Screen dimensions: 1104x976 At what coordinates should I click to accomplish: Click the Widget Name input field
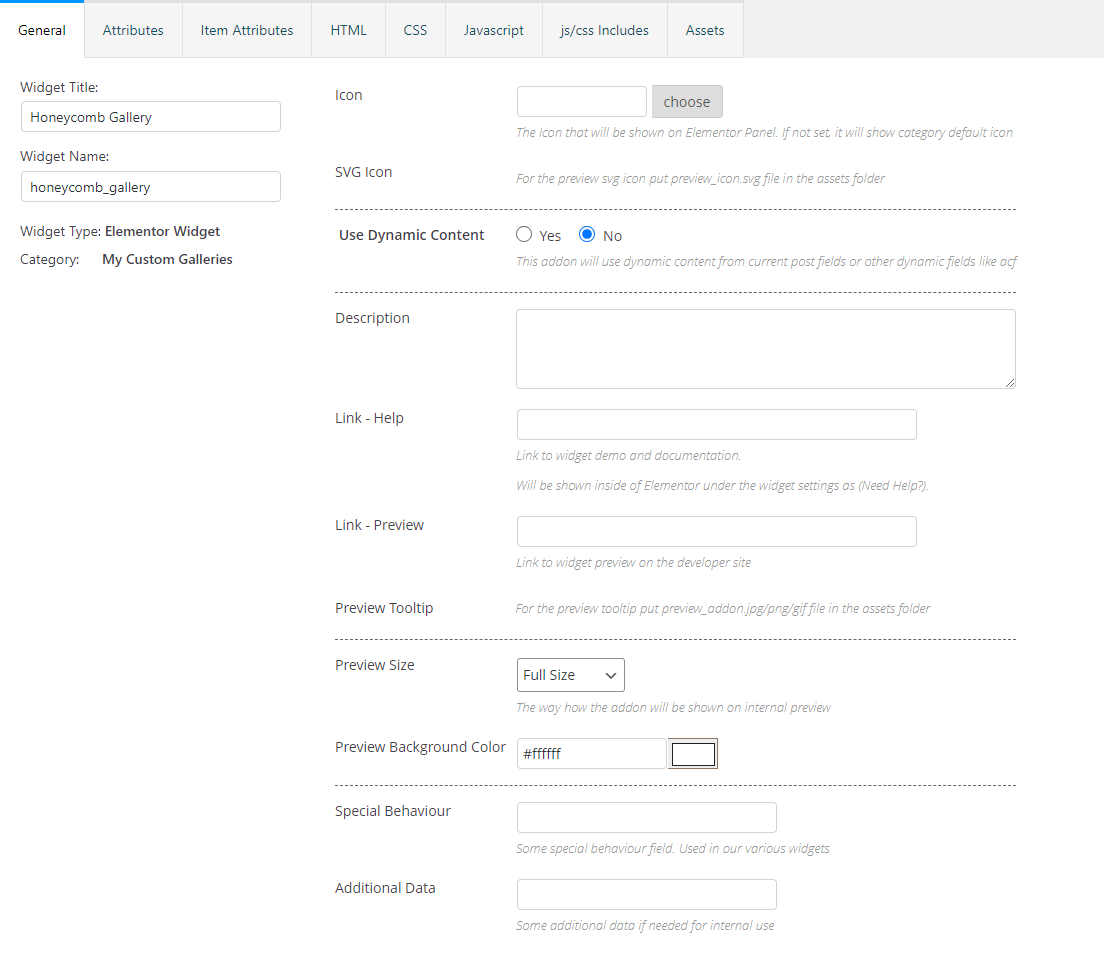point(151,187)
